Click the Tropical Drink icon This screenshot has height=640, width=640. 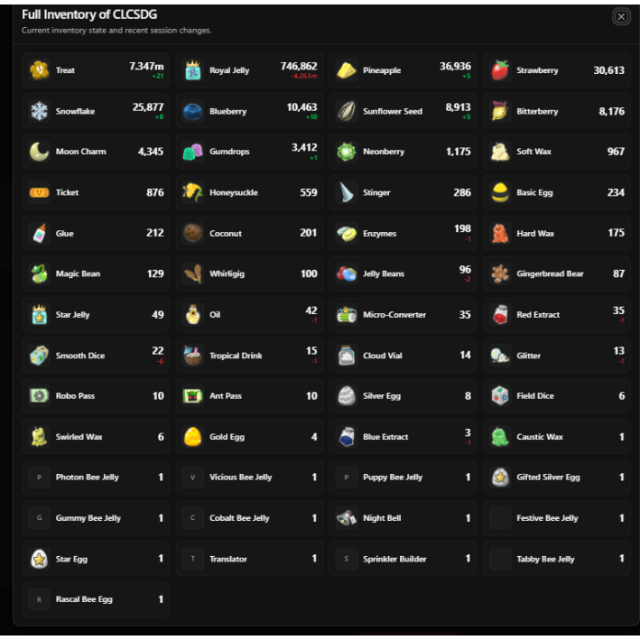(x=193, y=355)
